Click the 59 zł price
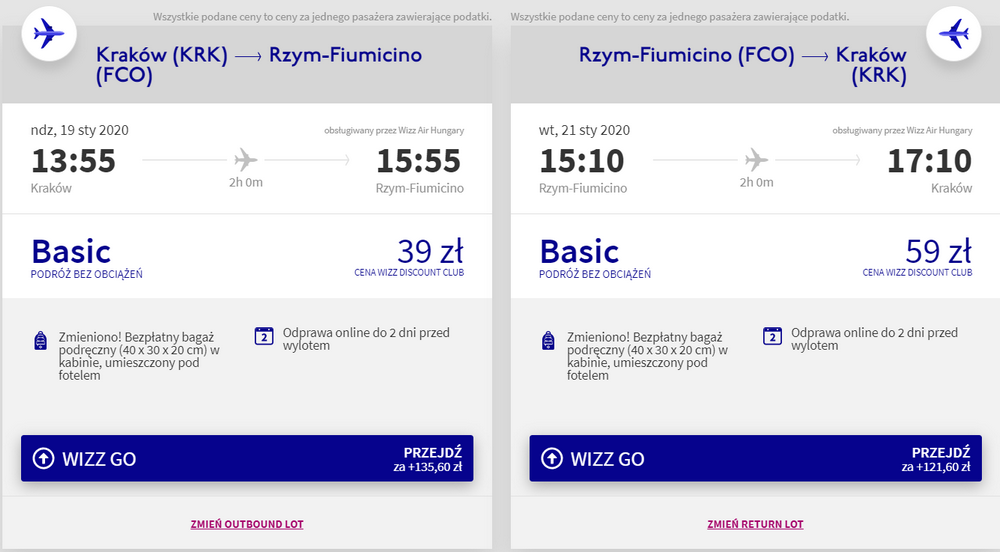This screenshot has height=552, width=1000. [x=939, y=251]
